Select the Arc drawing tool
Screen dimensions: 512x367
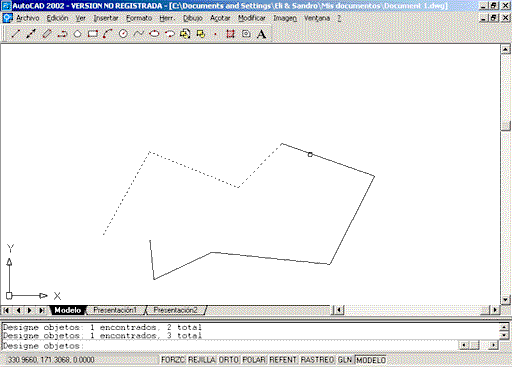pos(108,34)
